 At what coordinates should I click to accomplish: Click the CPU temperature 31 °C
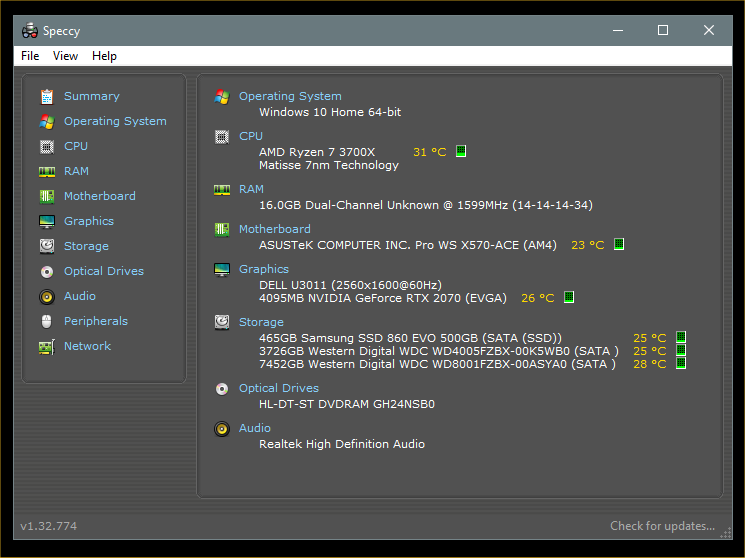coord(430,152)
